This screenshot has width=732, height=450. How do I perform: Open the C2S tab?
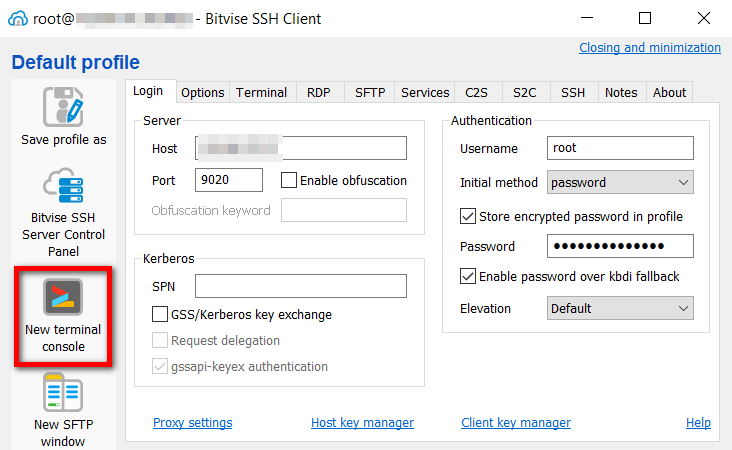(x=476, y=92)
